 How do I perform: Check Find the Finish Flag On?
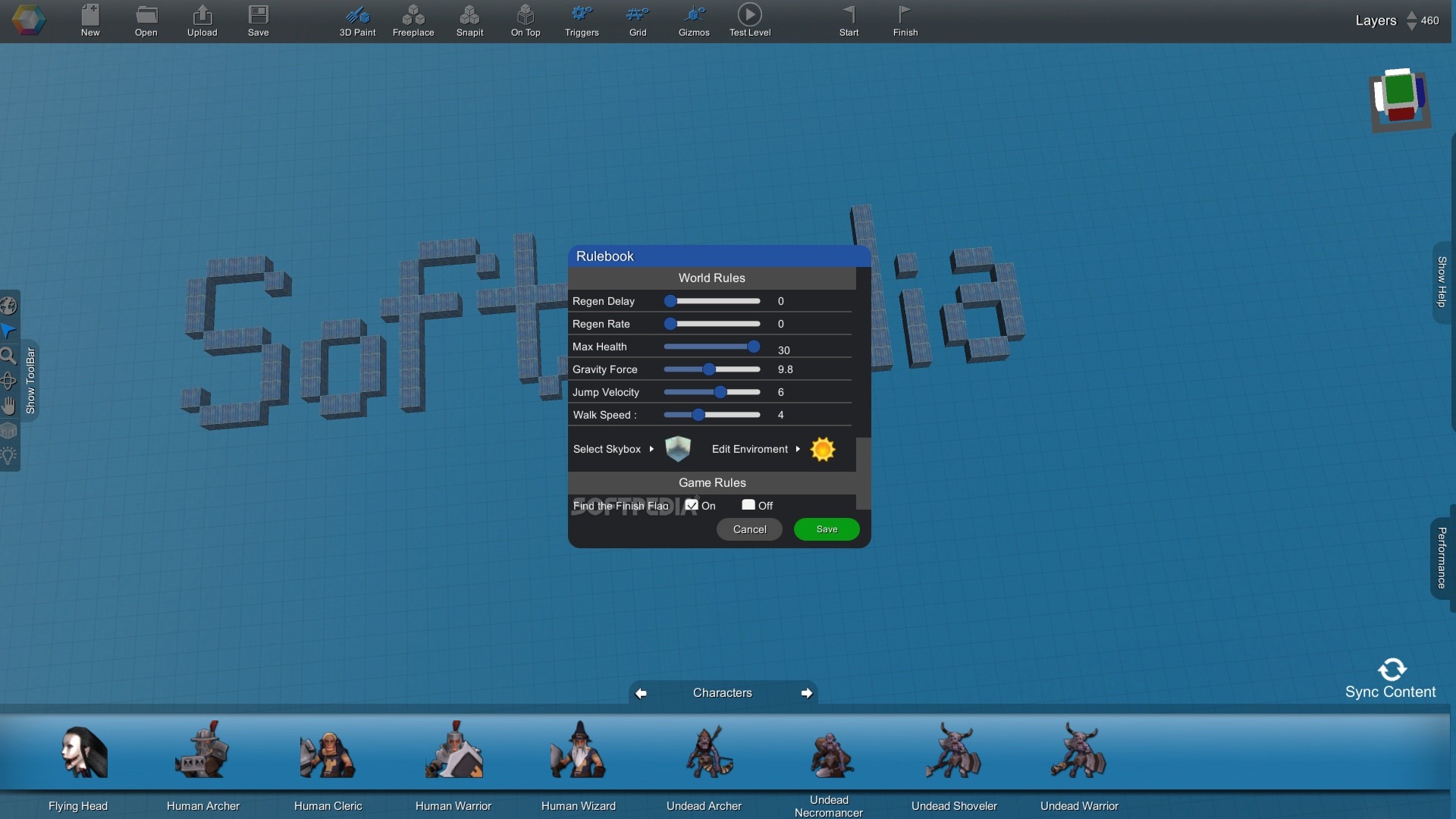point(692,505)
